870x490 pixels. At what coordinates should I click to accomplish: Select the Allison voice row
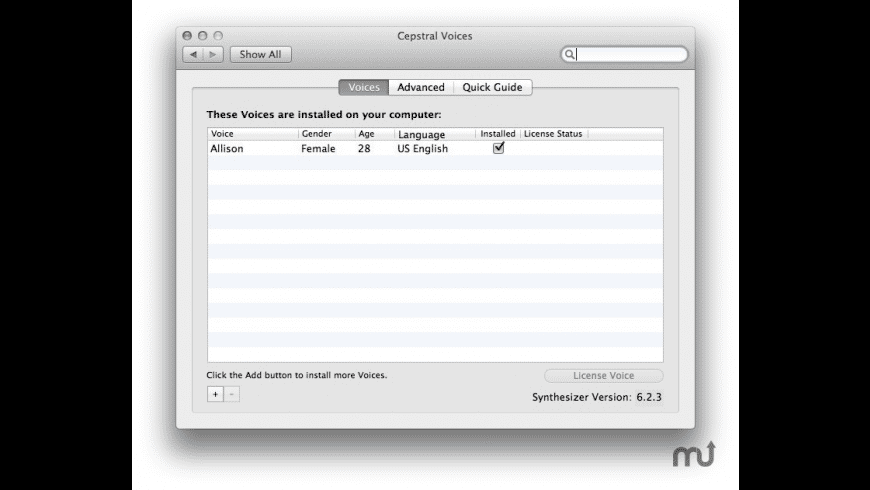click(x=436, y=148)
